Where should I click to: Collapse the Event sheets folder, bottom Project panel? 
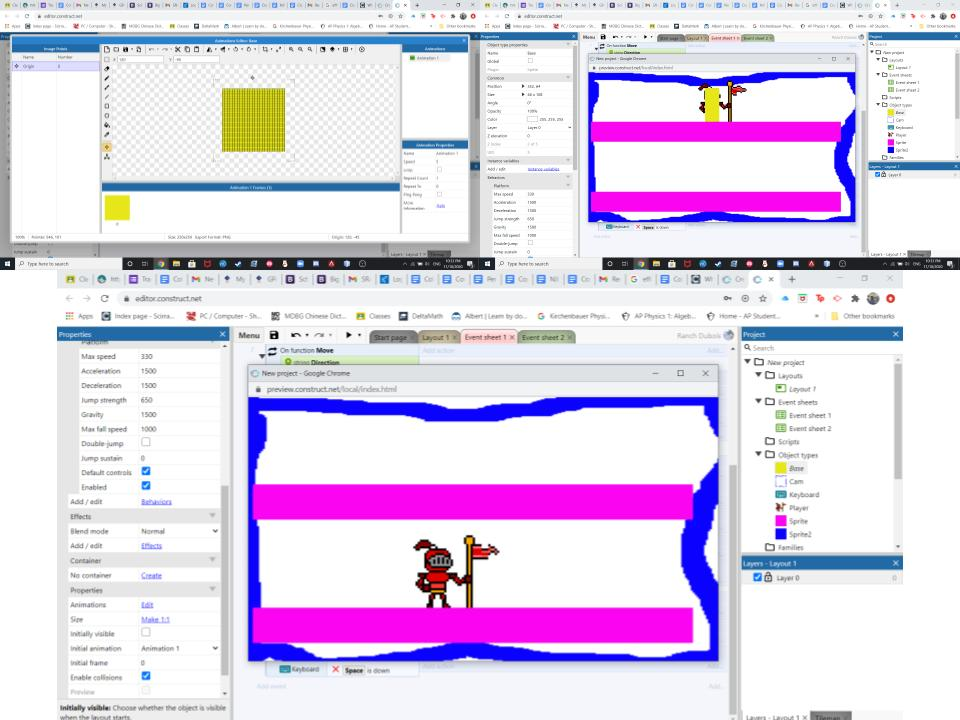tap(759, 402)
